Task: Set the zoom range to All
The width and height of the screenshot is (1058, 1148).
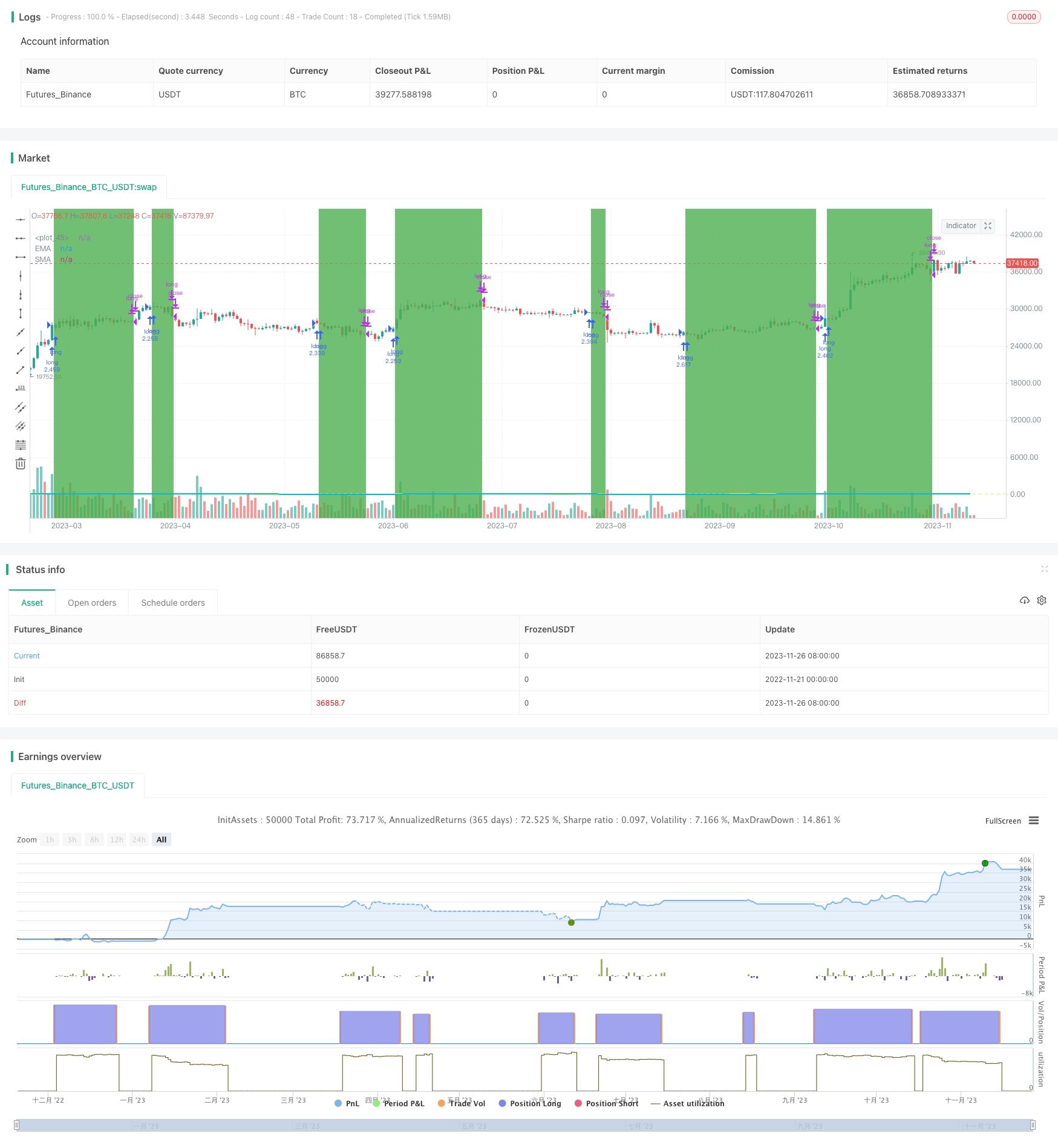Action: tap(162, 839)
